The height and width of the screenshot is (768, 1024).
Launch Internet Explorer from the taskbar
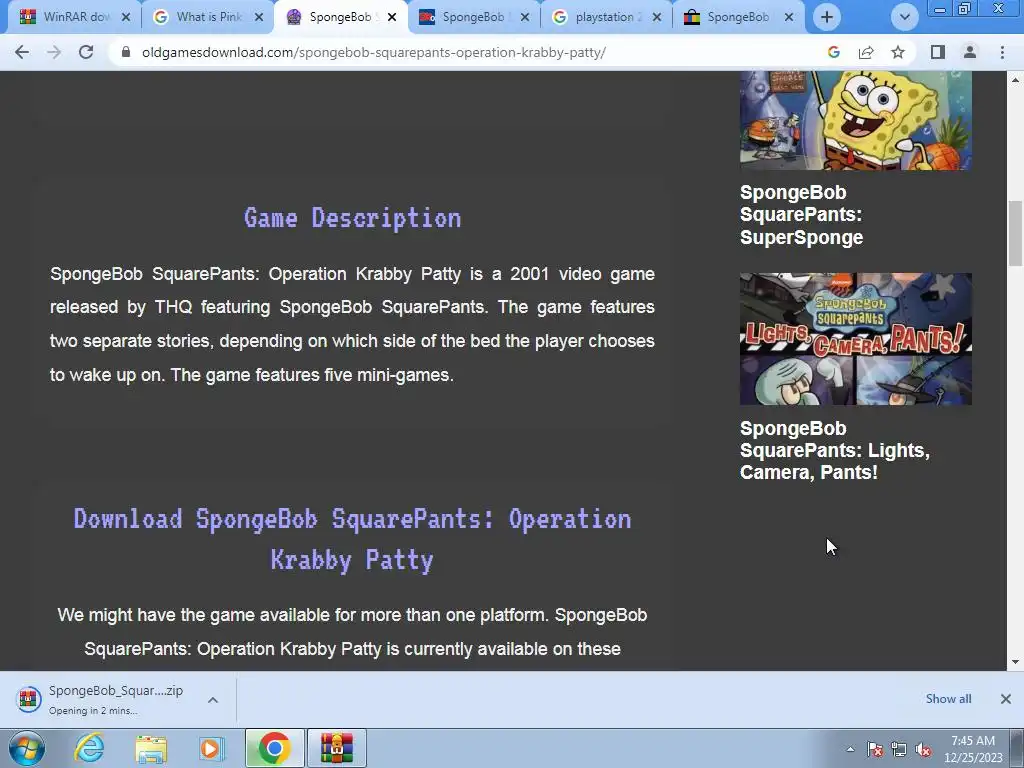(x=89, y=748)
